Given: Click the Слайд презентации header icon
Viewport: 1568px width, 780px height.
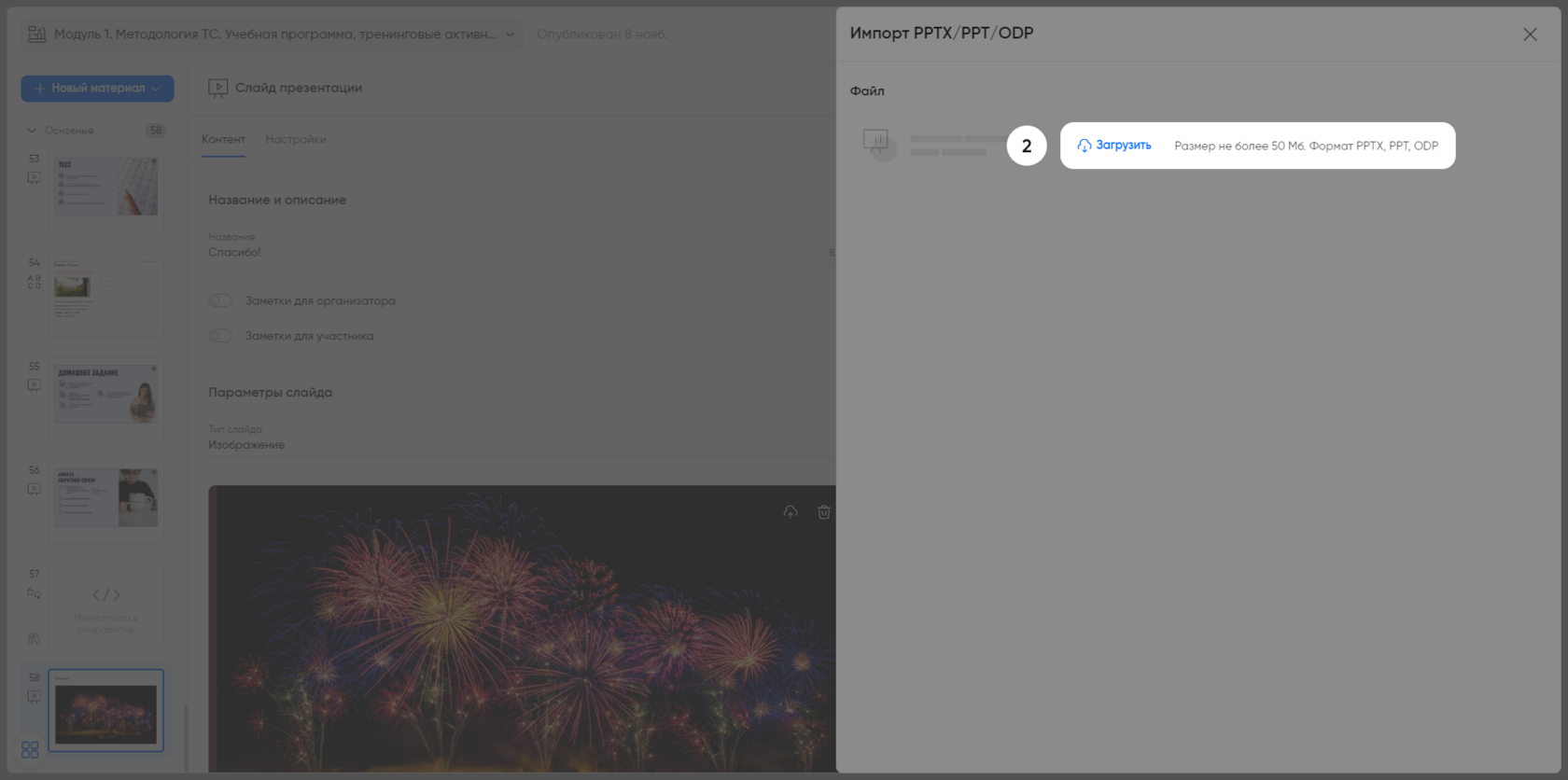Looking at the screenshot, I should click(x=217, y=88).
